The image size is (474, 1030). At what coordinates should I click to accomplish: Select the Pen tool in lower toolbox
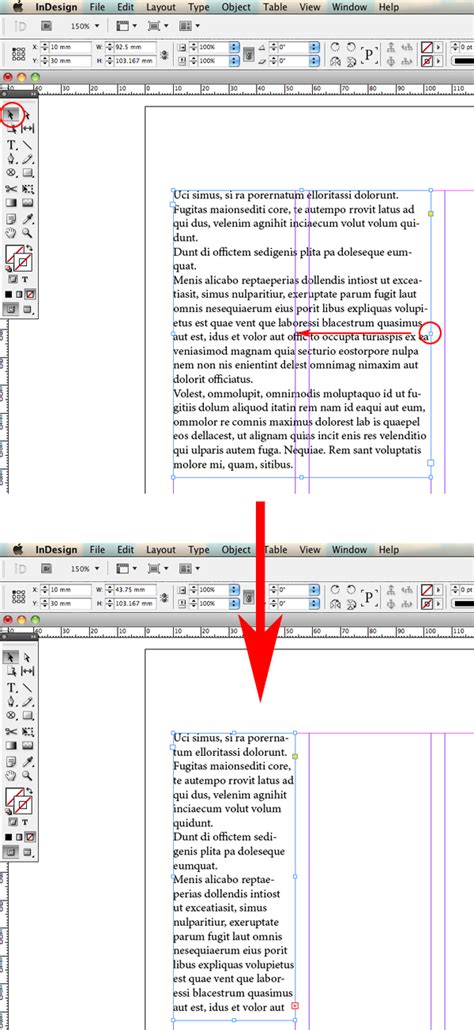(11, 702)
